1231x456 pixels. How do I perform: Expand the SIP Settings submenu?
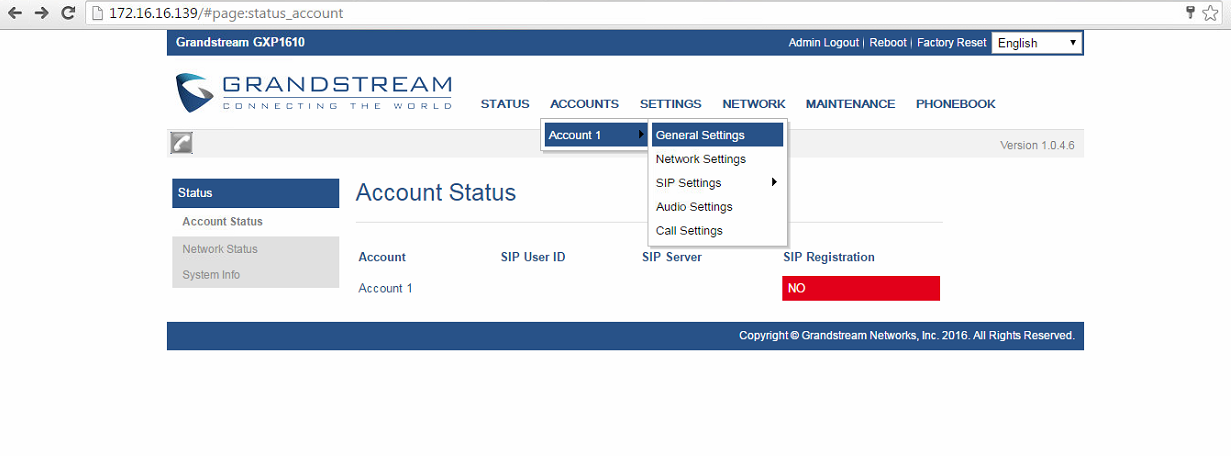click(717, 183)
